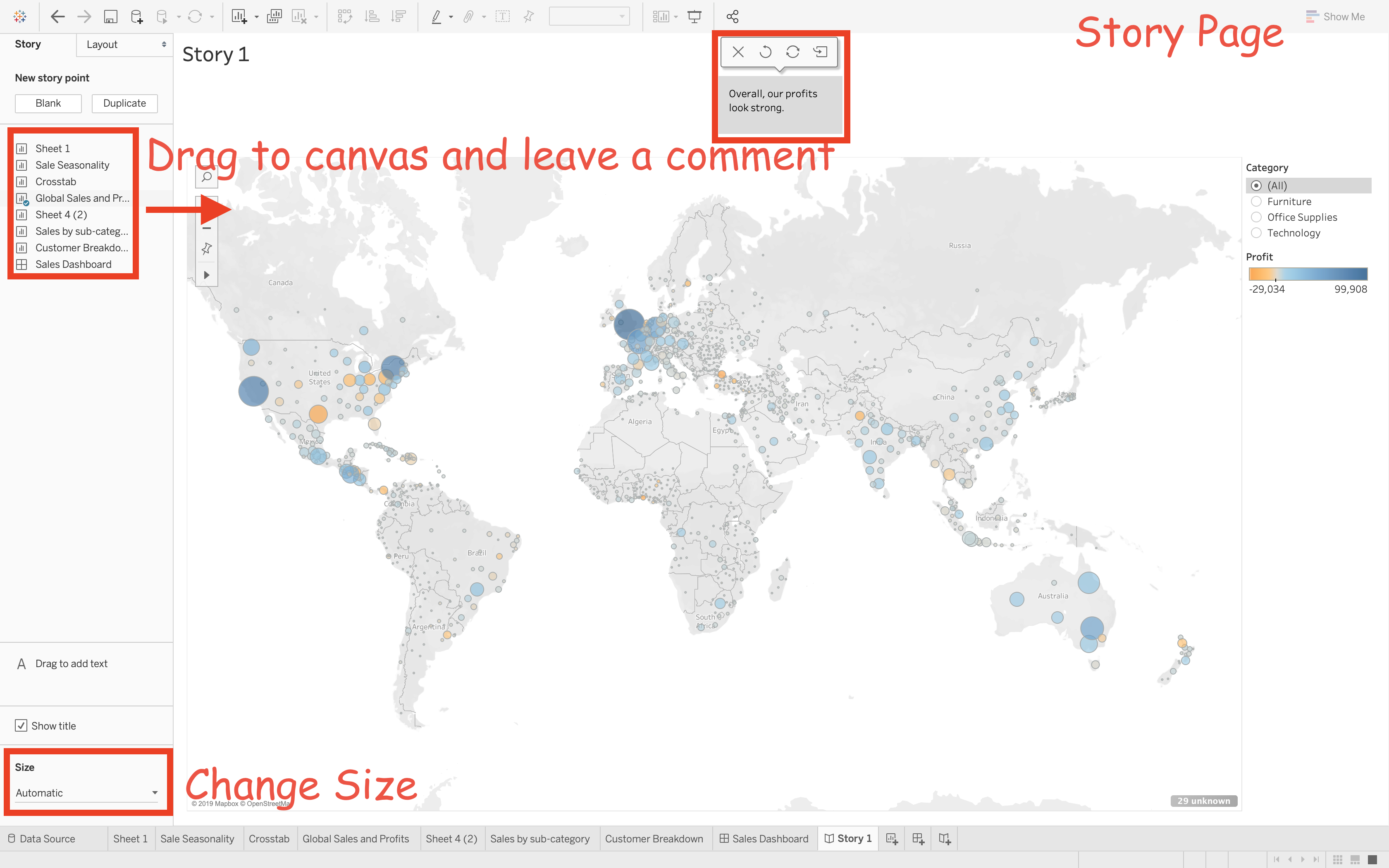Click the Duplicate story point button

(124, 103)
